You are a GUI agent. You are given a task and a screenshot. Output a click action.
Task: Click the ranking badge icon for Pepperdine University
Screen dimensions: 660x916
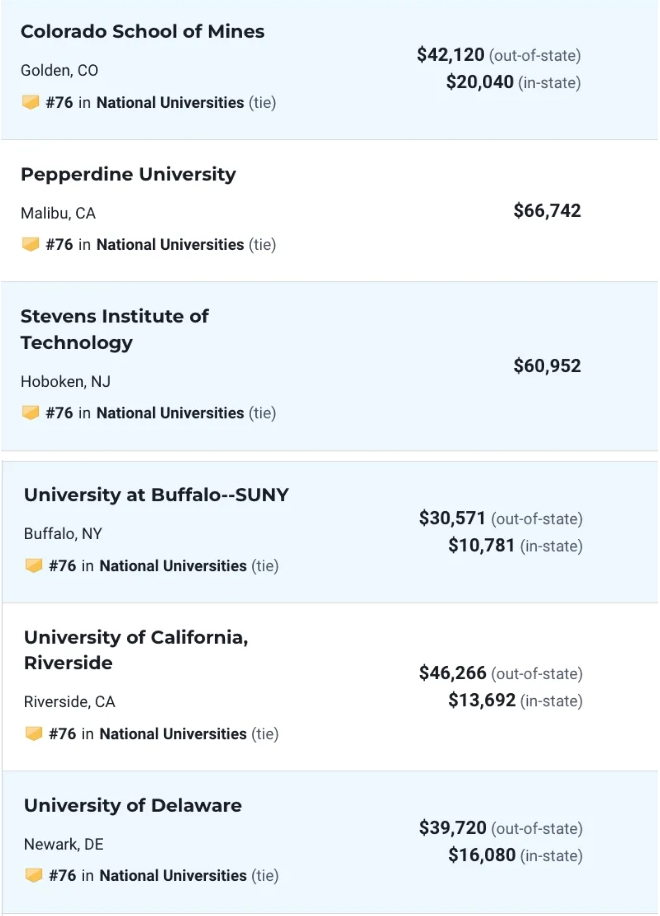[x=30, y=244]
